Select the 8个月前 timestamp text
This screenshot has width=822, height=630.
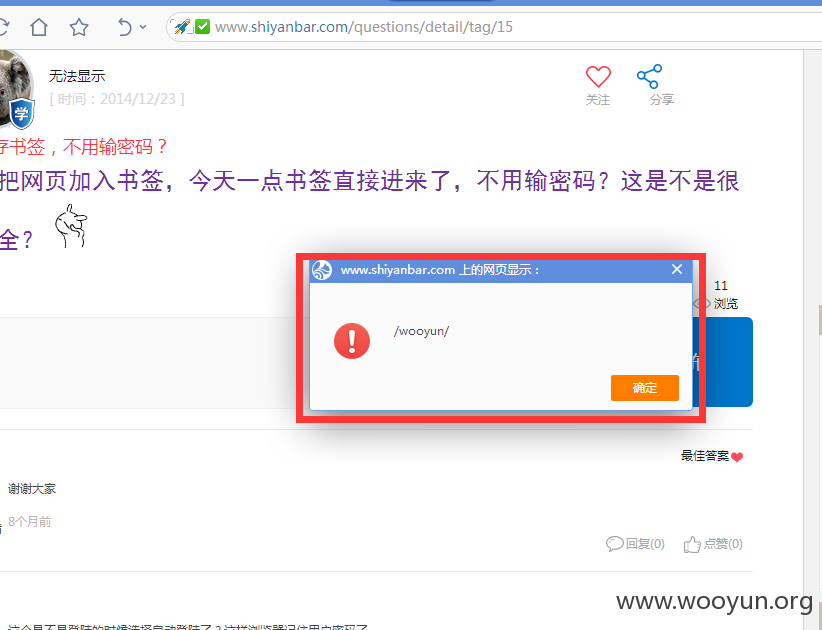[x=30, y=522]
